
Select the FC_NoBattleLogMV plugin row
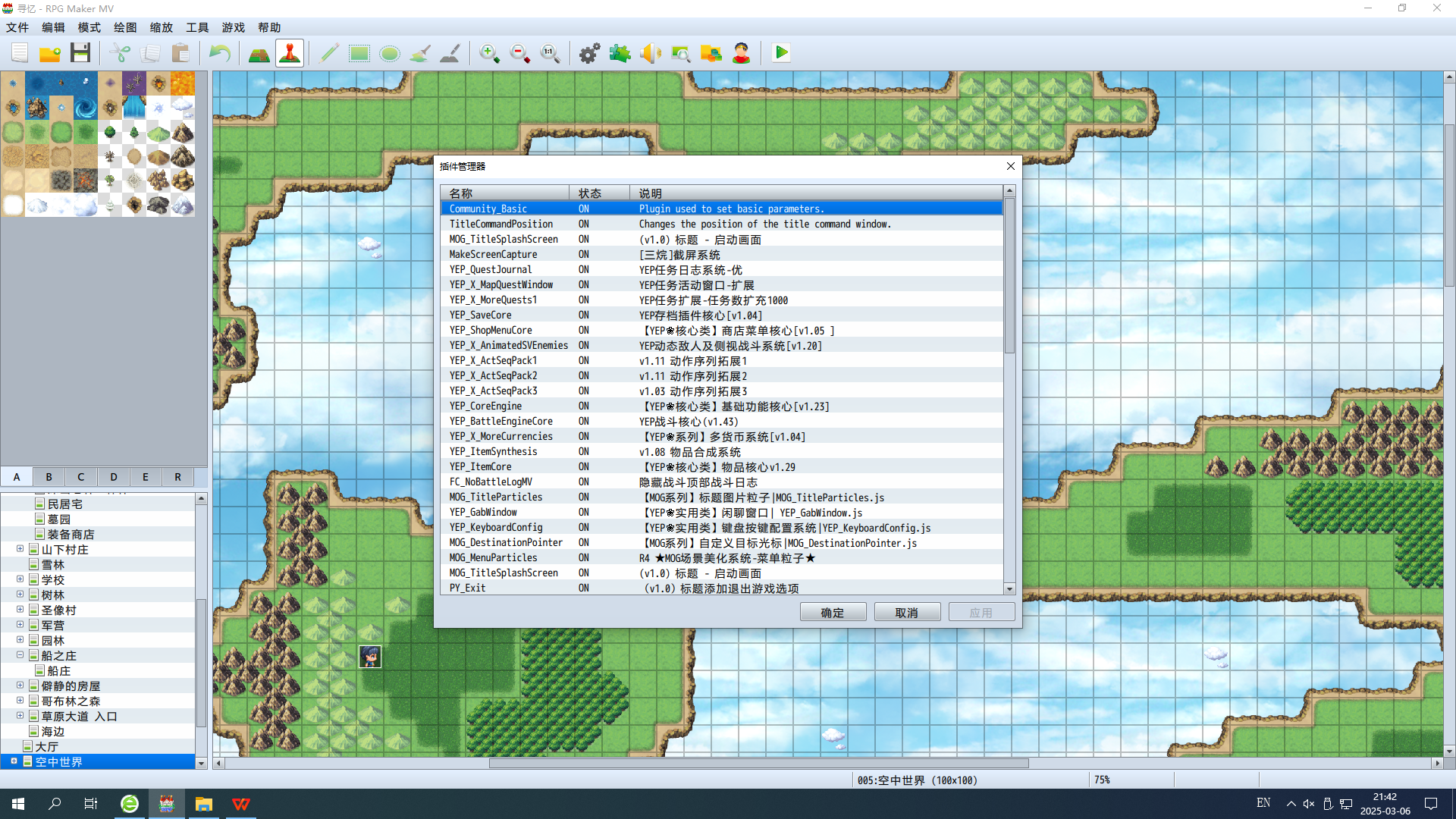pos(721,482)
